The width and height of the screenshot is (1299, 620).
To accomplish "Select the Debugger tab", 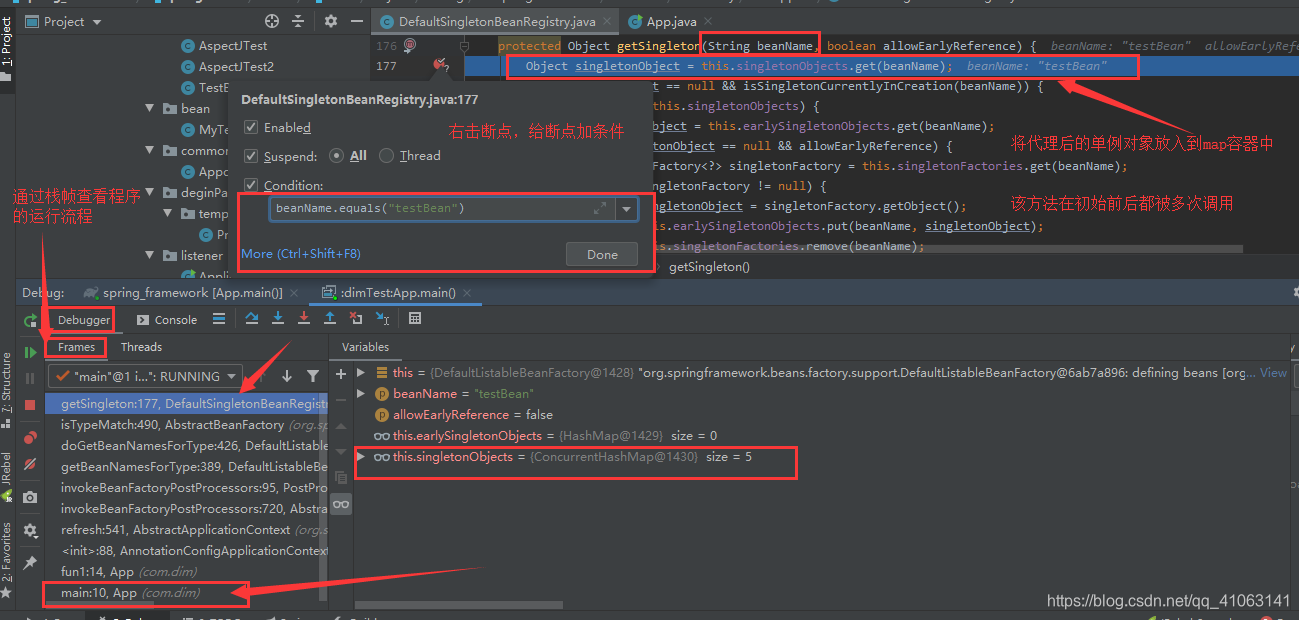I will (x=84, y=319).
